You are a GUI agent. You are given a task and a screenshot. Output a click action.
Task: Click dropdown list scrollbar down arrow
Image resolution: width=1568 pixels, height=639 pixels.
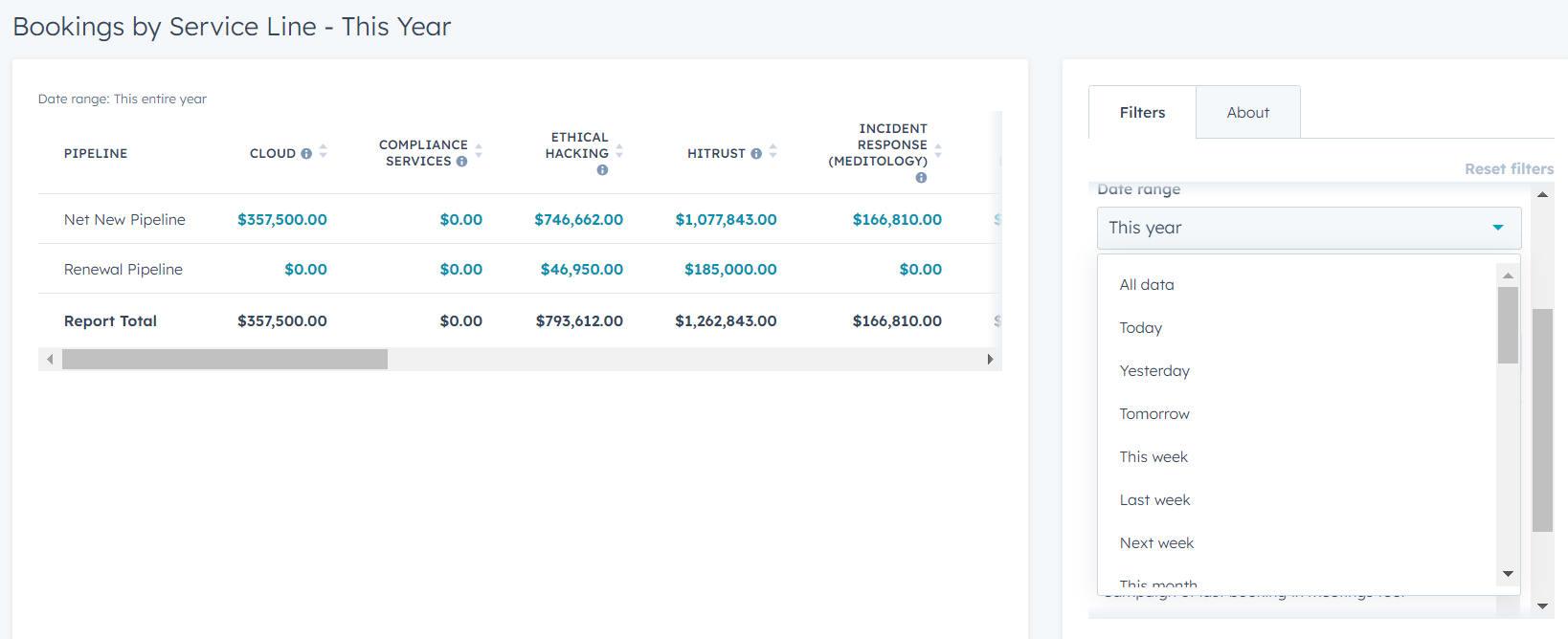pyautogui.click(x=1508, y=574)
